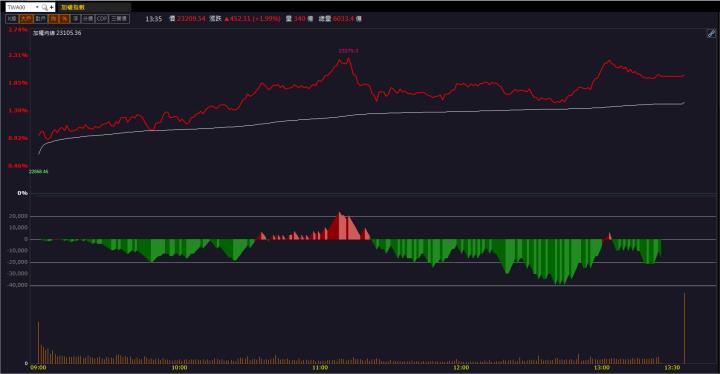Click the chart peak marker near 11:10

[x=348, y=51]
